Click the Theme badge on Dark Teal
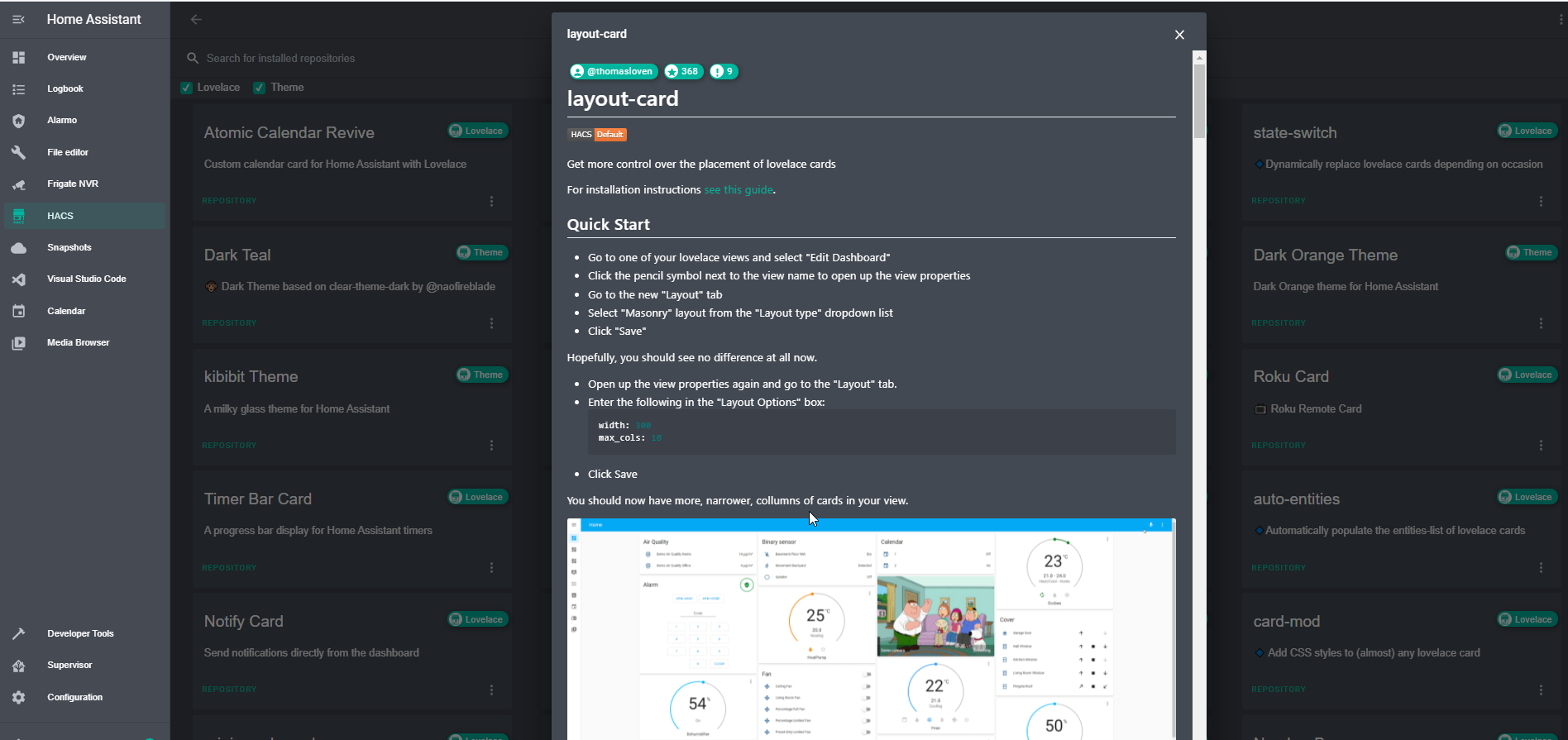1568x740 pixels. point(481,252)
